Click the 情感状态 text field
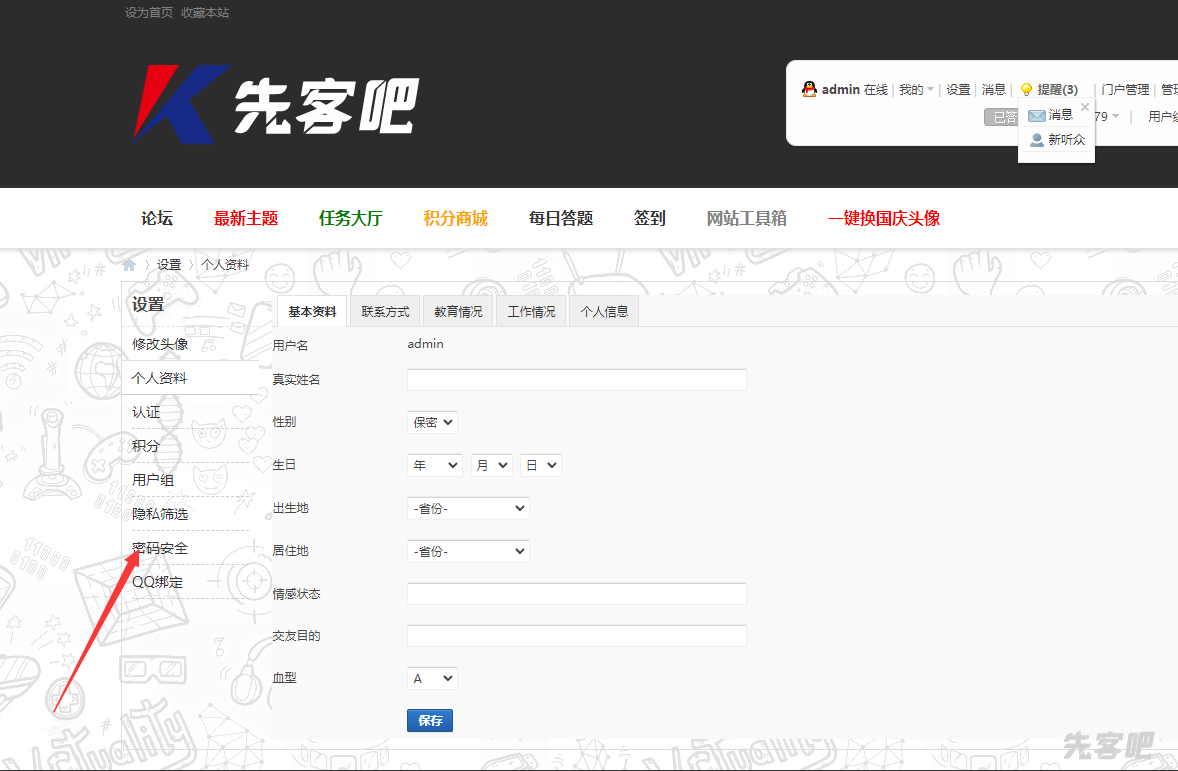The height and width of the screenshot is (771, 1178). (x=576, y=594)
